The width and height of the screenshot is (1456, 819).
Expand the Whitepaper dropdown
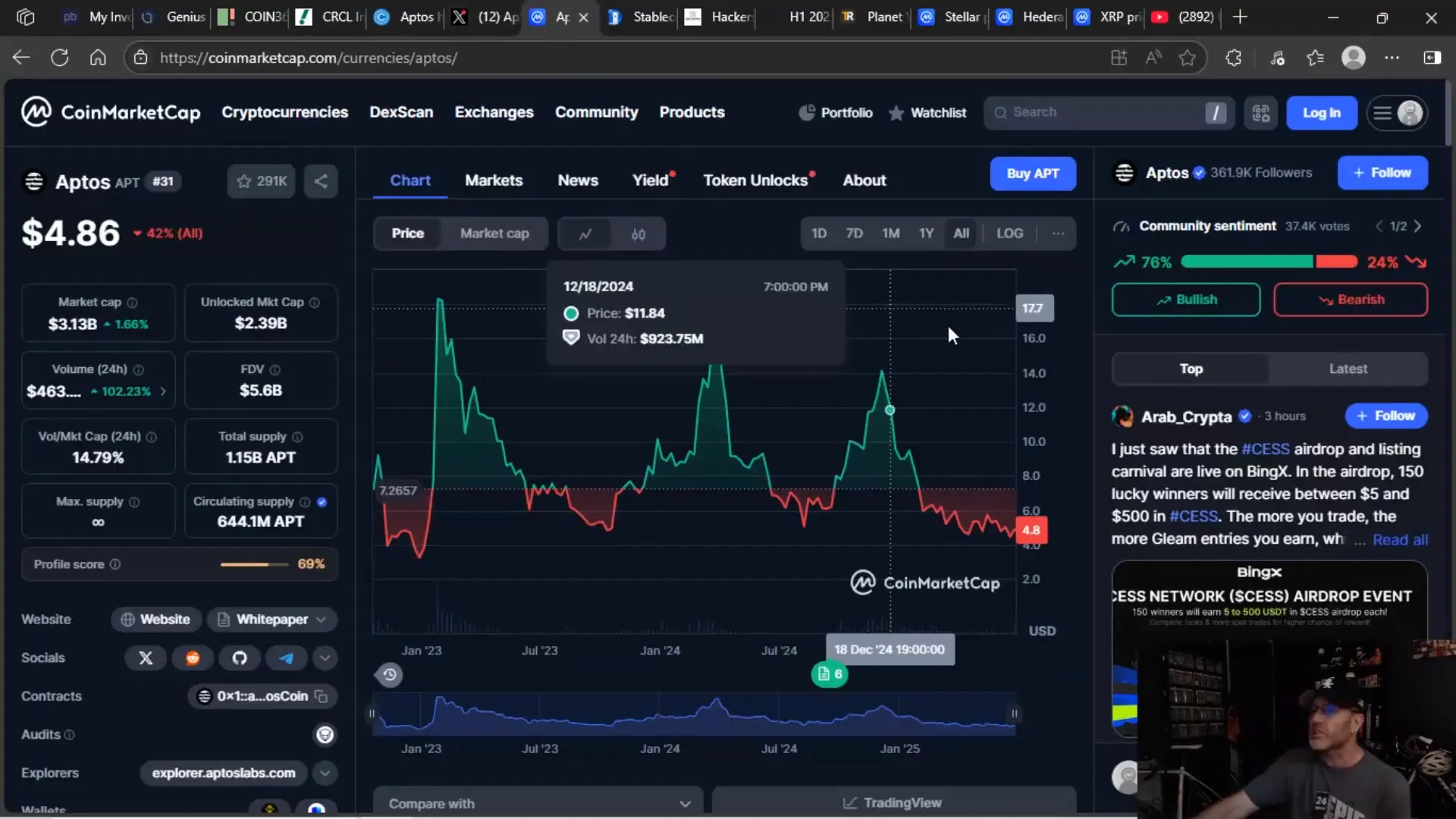tap(273, 620)
